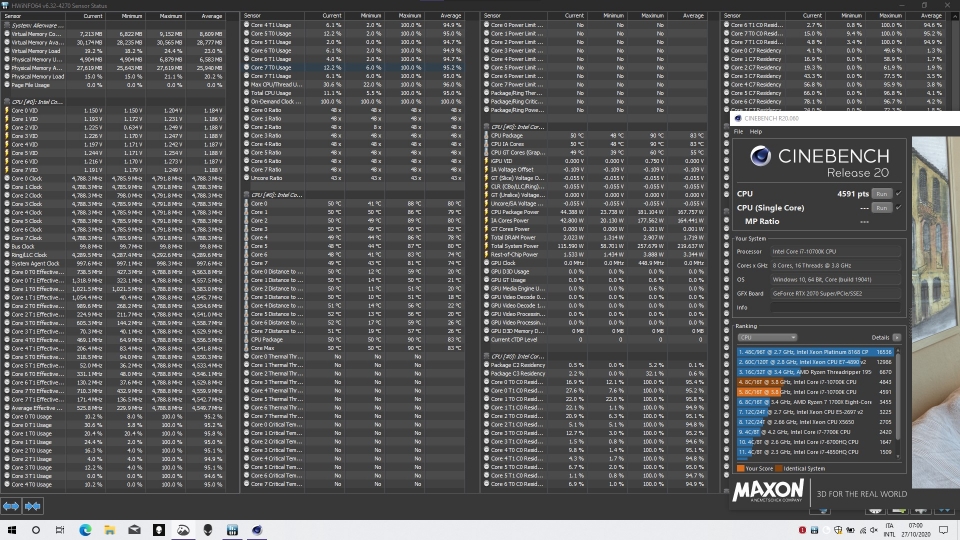Select the Ring/LLC Clock row
The image size is (960, 540).
(x=113, y=255)
